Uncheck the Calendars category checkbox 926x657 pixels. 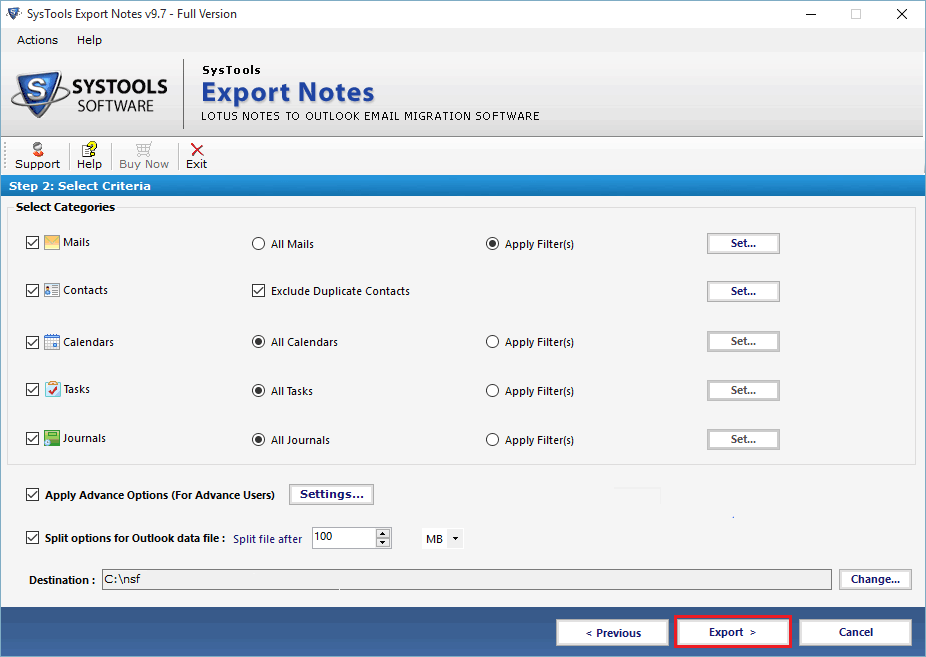point(32,342)
